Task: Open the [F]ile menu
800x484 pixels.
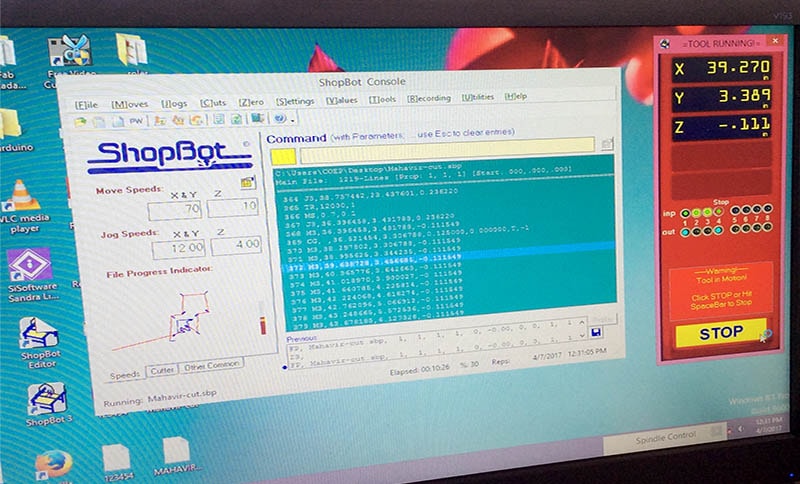Action: click(x=86, y=105)
